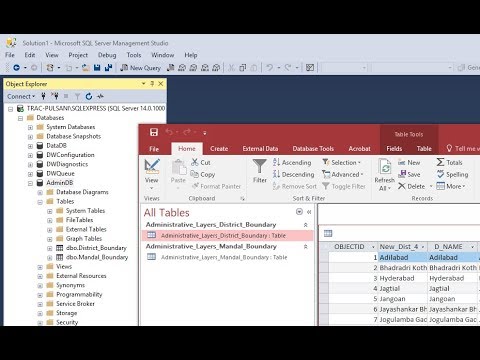Screen dimensions: 480x360
Task: Collapse the Access navigation pane shutter
Action: click(309, 212)
